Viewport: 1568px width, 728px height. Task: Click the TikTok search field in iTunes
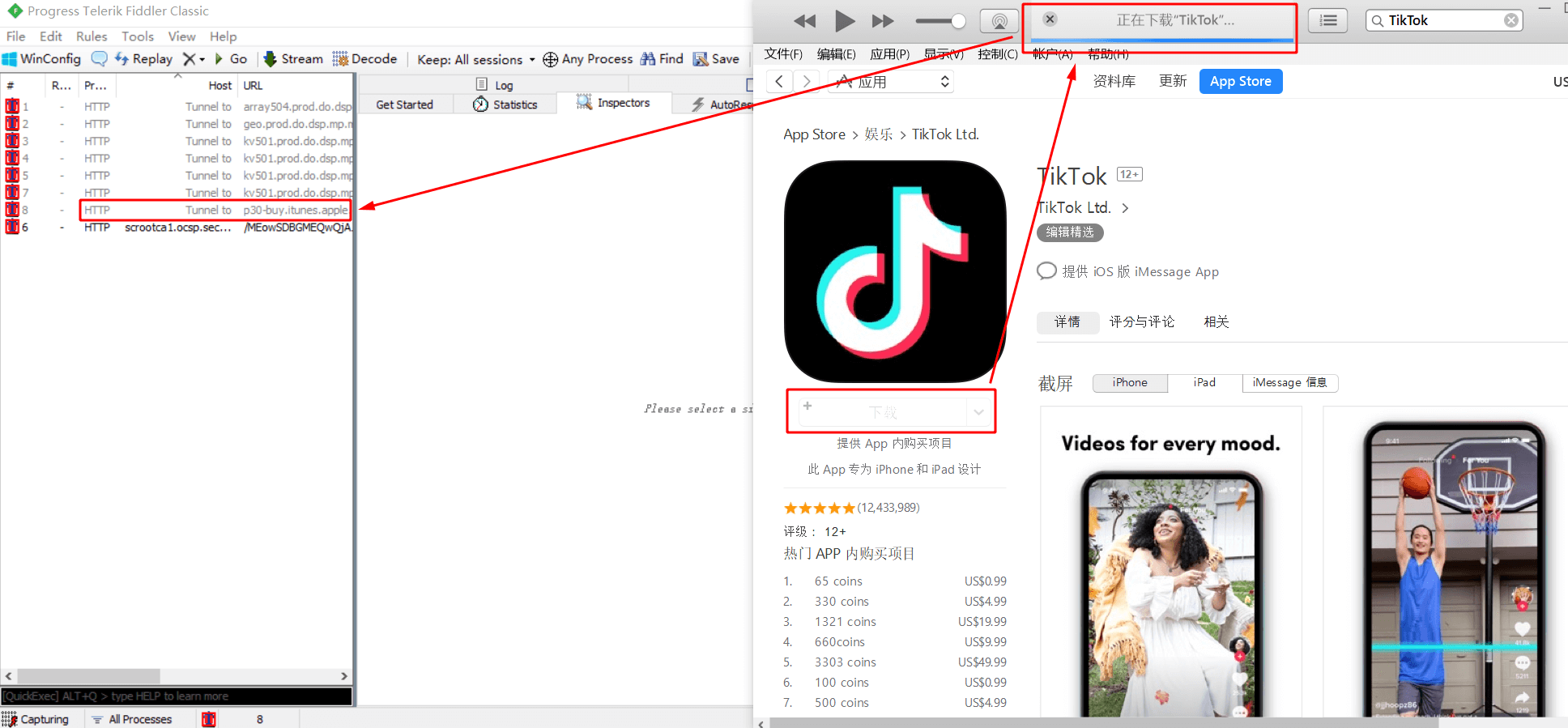(x=1444, y=20)
